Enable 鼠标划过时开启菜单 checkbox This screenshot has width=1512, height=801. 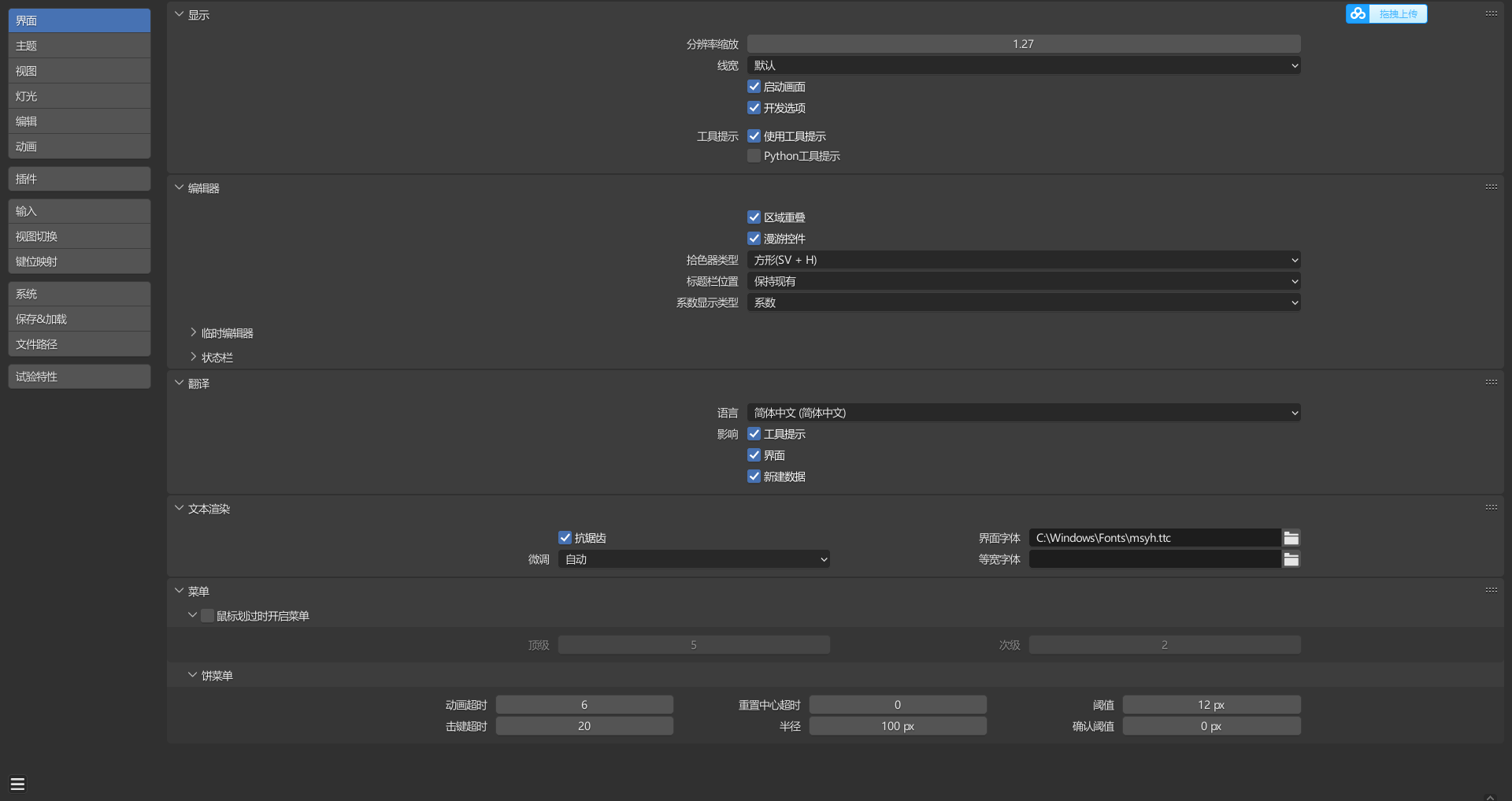point(208,616)
